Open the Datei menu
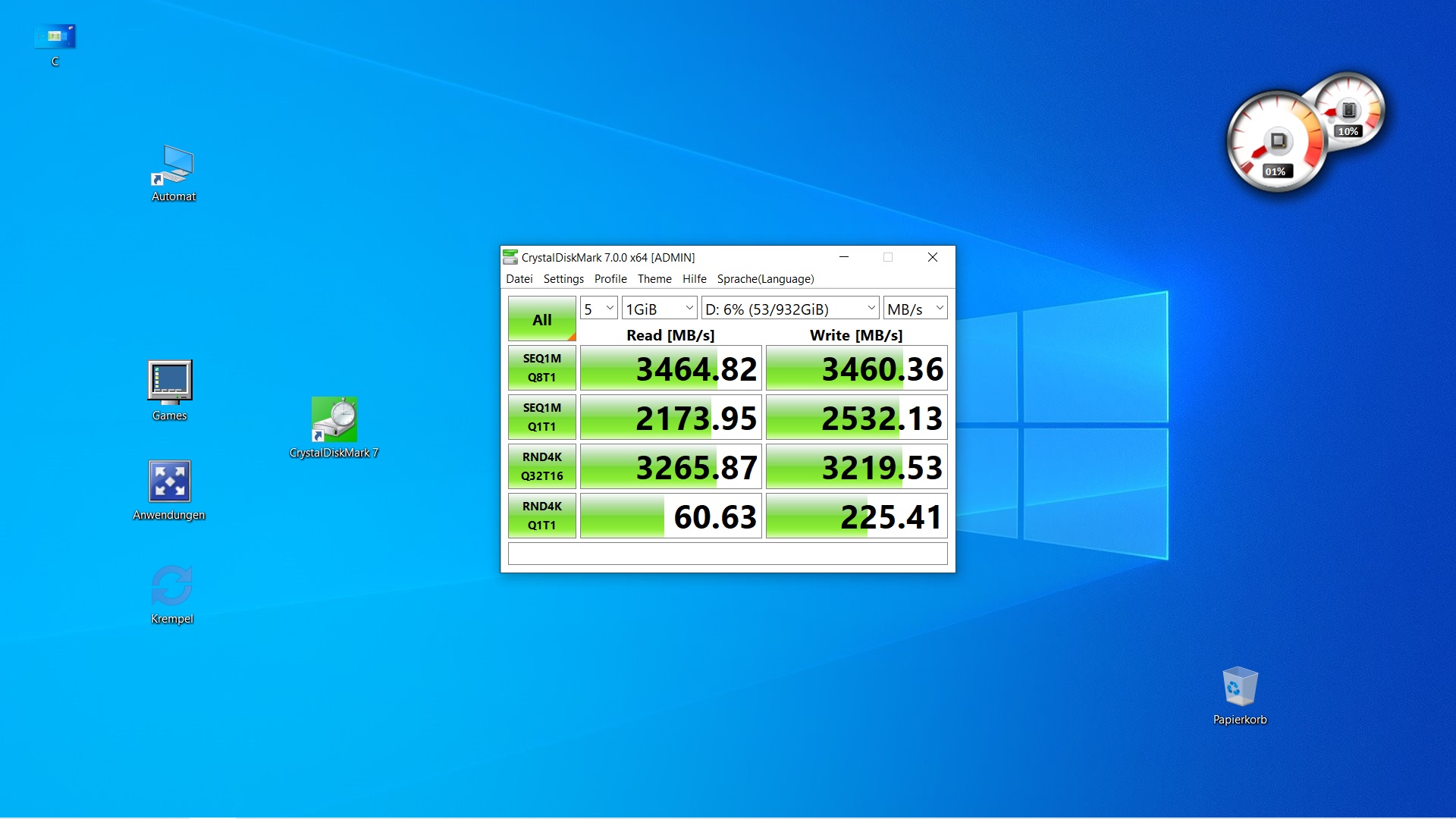The image size is (1456, 819). (519, 279)
